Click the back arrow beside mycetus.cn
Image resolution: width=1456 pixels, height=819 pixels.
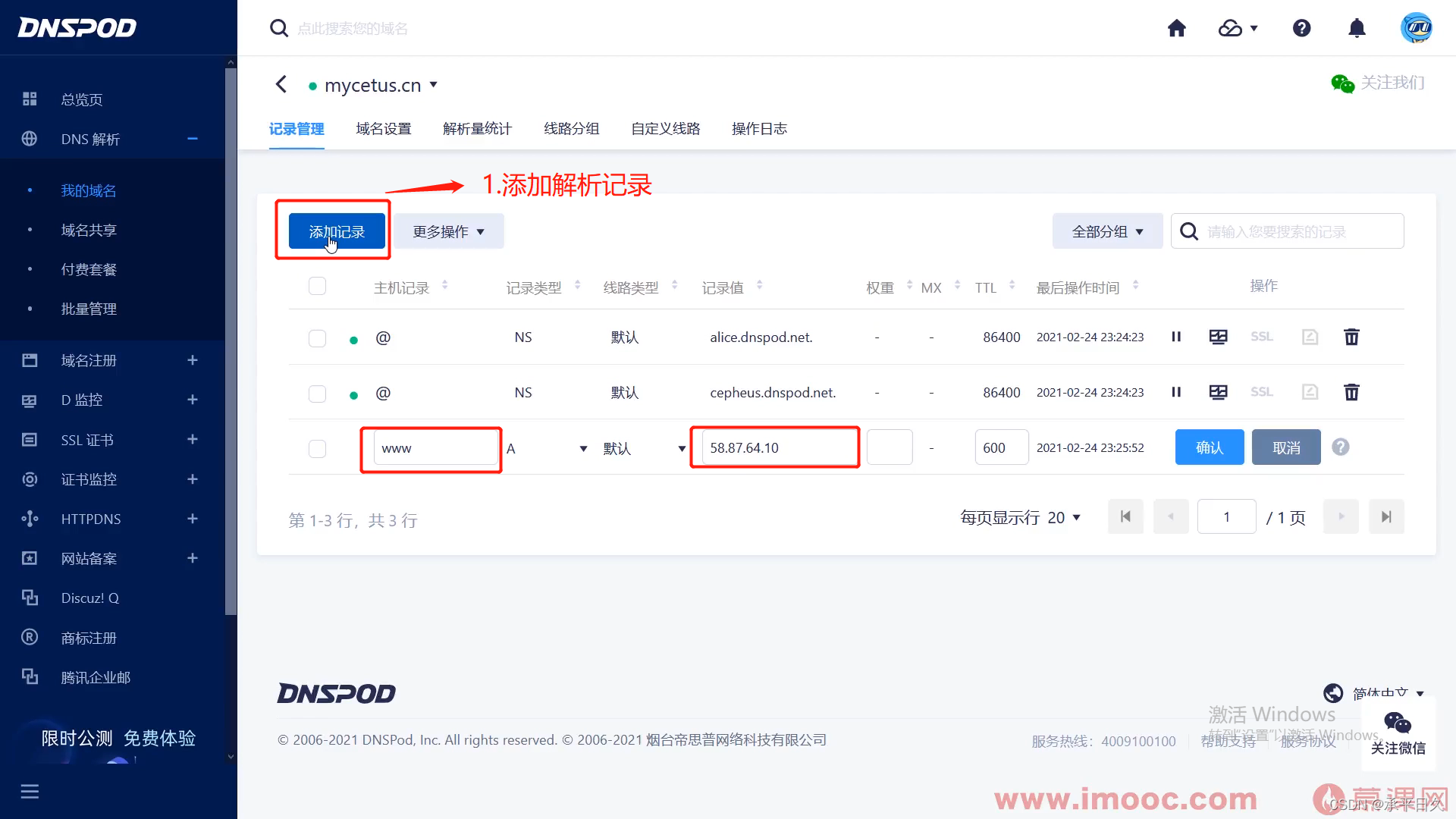tap(281, 84)
